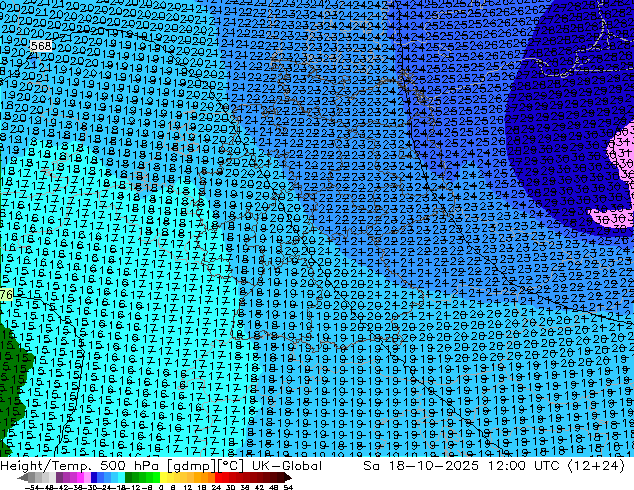The height and width of the screenshot is (490, 634).
Task: Click the UTC label
Action: point(548,466)
